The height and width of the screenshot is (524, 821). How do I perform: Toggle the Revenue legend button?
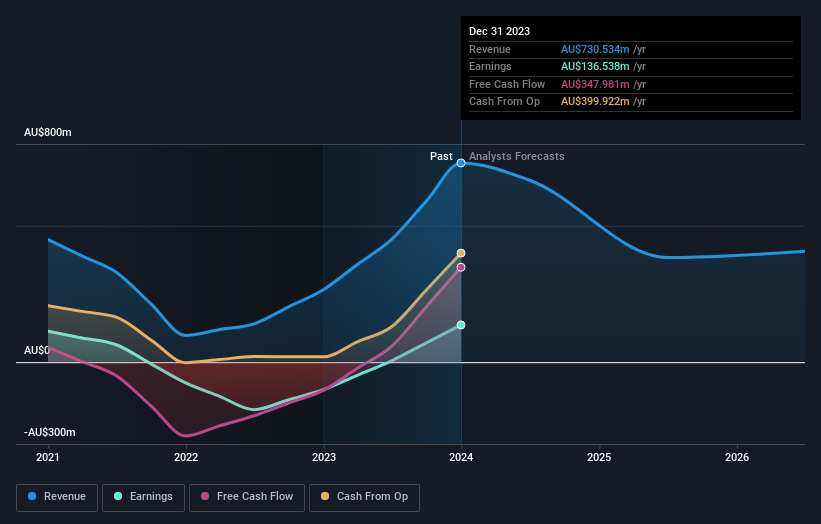(x=57, y=497)
